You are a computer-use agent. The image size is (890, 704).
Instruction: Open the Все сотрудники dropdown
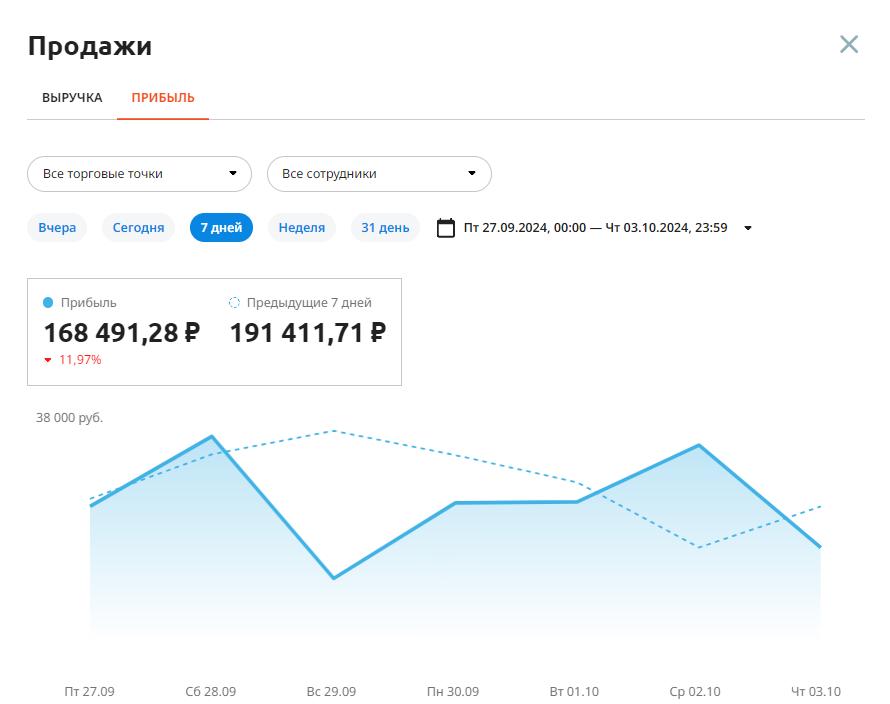[379, 174]
